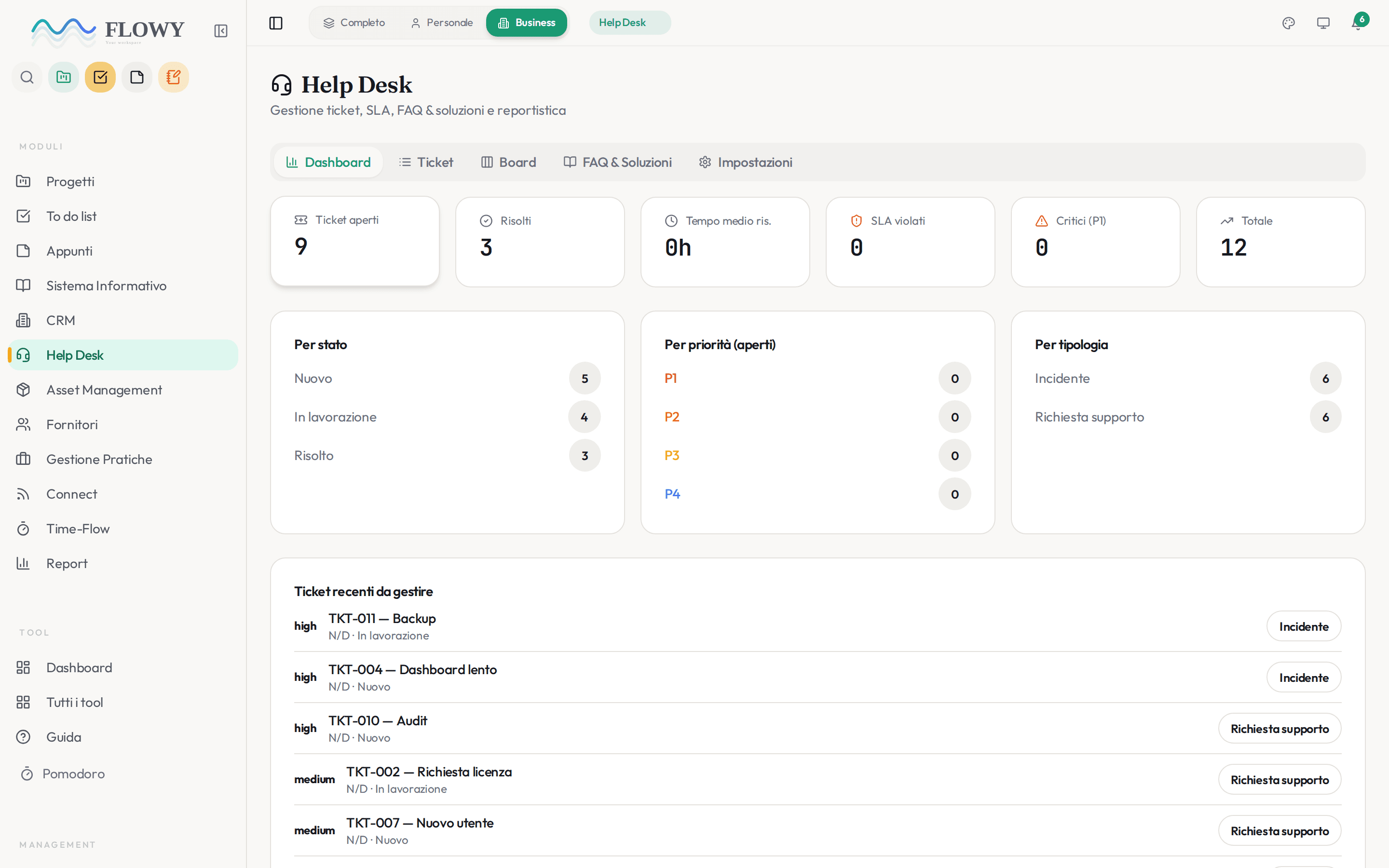Image resolution: width=1389 pixels, height=868 pixels.
Task: Toggle the panel layout icon in the top bar
Action: point(276,23)
